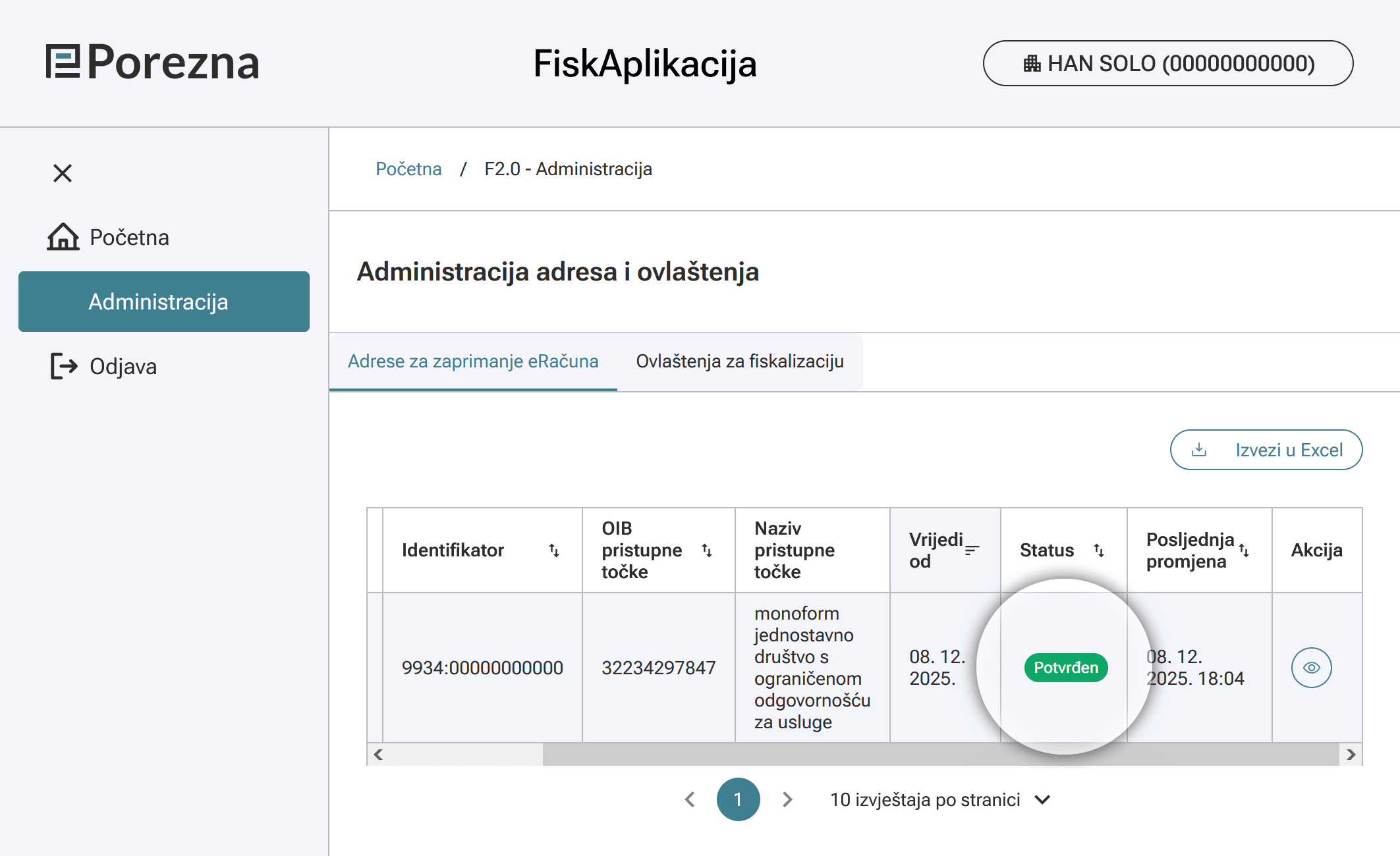Image resolution: width=1400 pixels, height=856 pixels.
Task: Click the Odjava logout icon
Action: (64, 366)
